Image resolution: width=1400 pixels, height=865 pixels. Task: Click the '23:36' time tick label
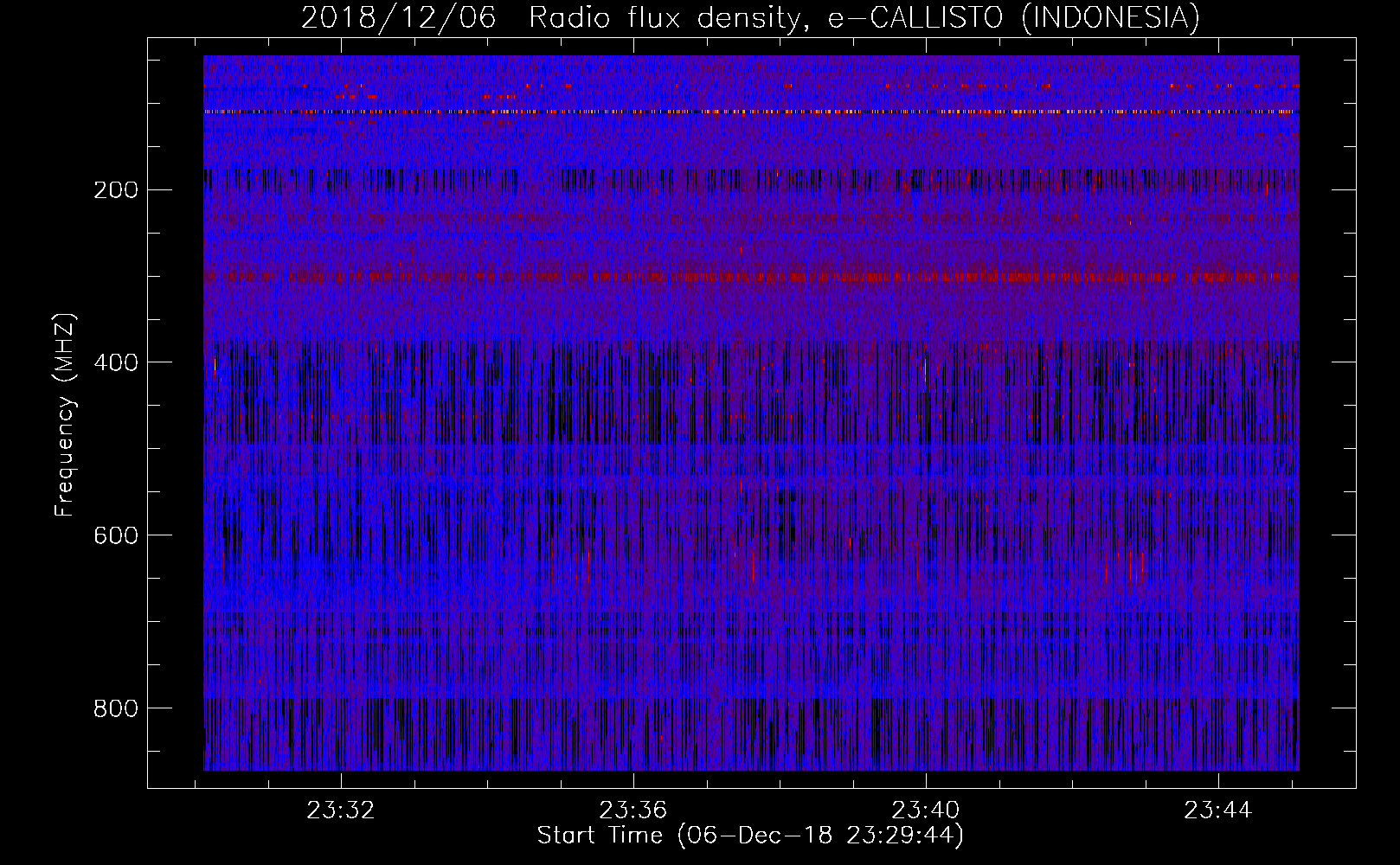(633, 811)
